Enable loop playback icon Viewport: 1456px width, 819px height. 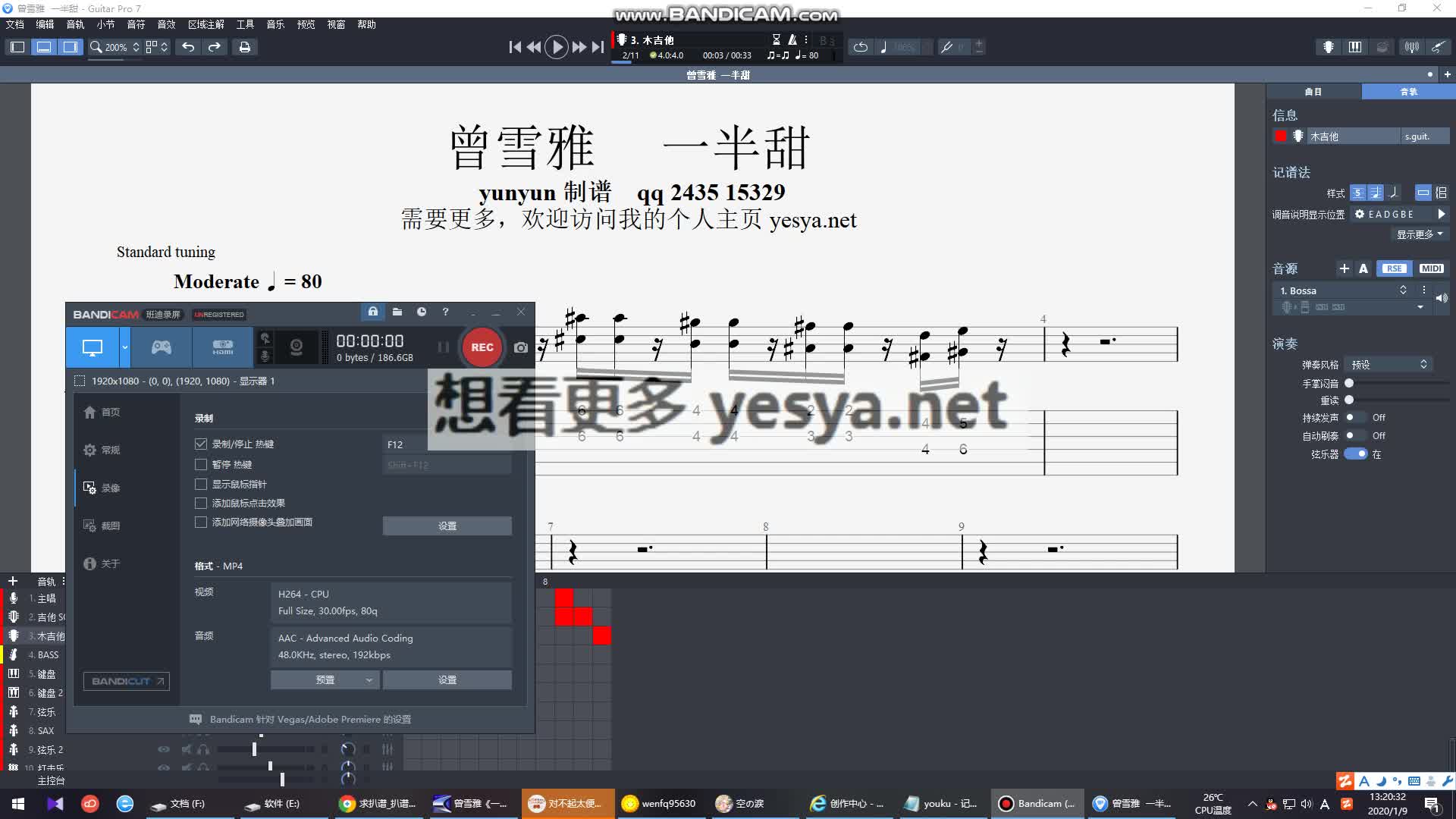860,47
